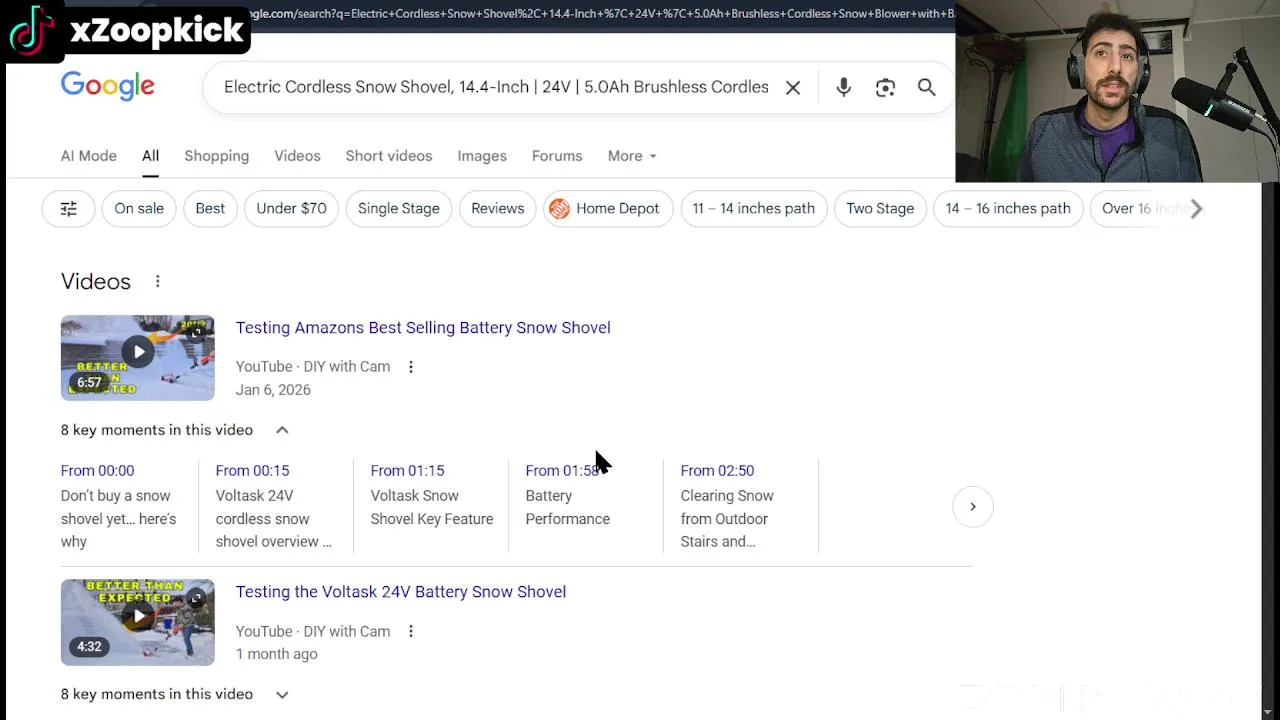Open options menu for 'Testing Amazons Best Selling' result

[x=410, y=367]
